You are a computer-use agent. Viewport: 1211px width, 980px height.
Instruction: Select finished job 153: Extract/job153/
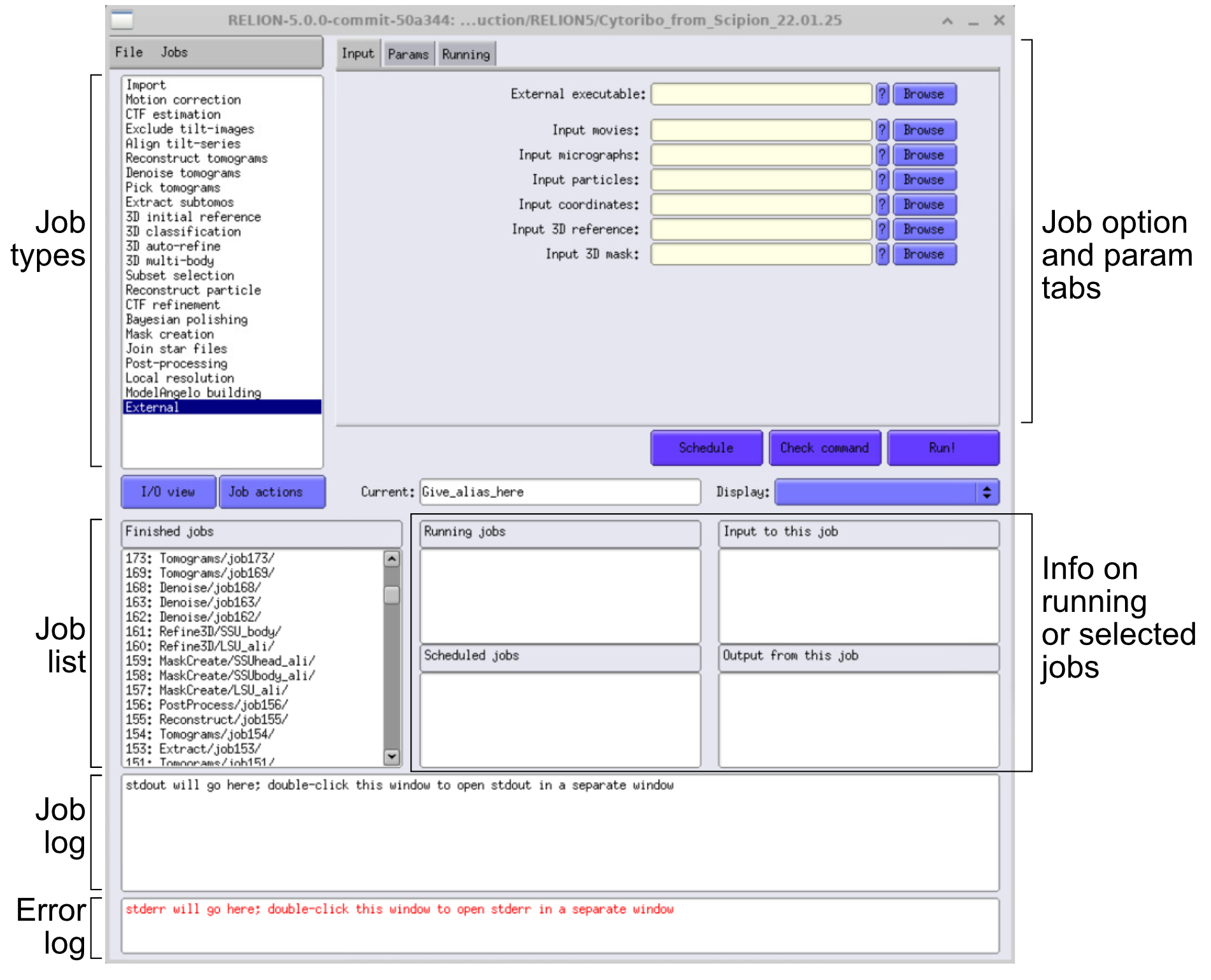click(x=253, y=749)
